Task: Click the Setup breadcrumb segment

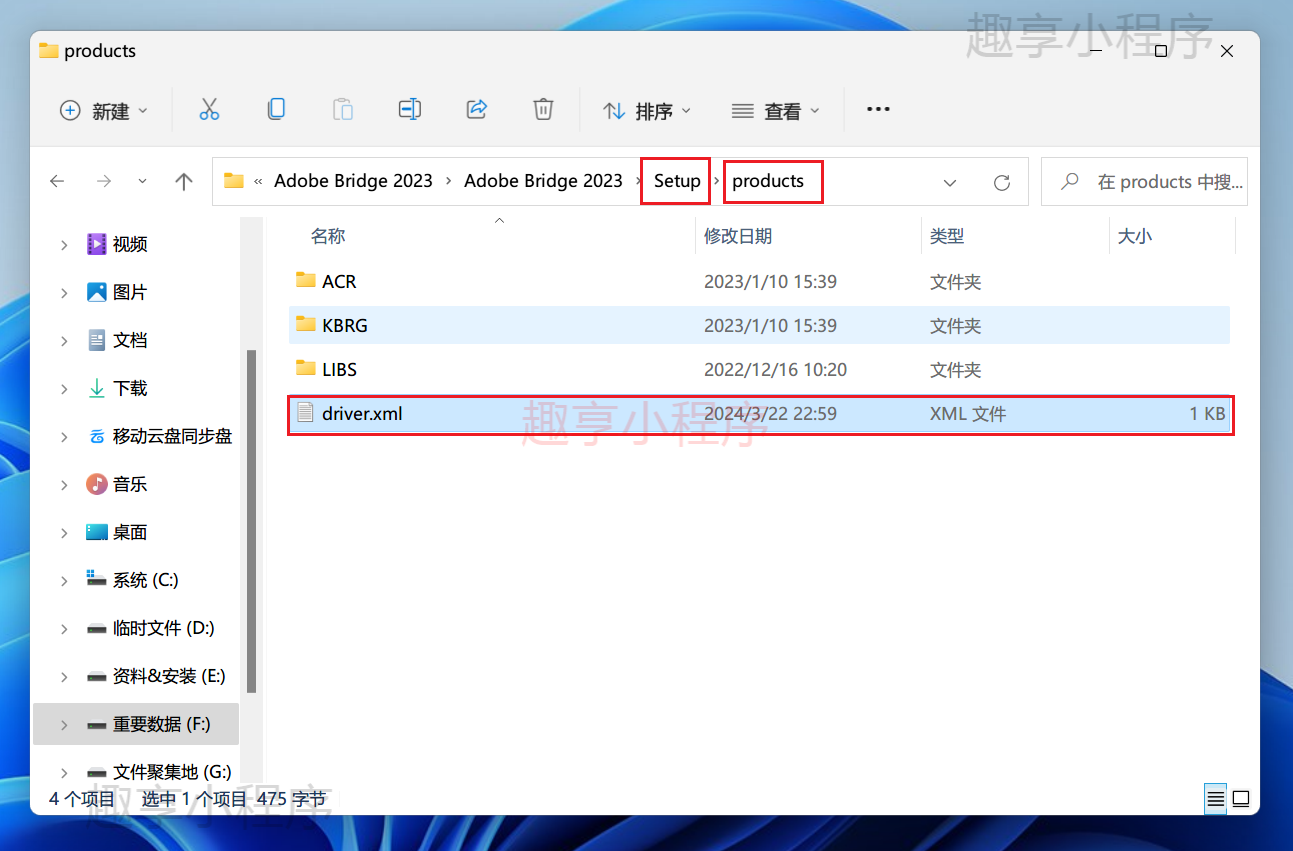Action: coord(677,181)
